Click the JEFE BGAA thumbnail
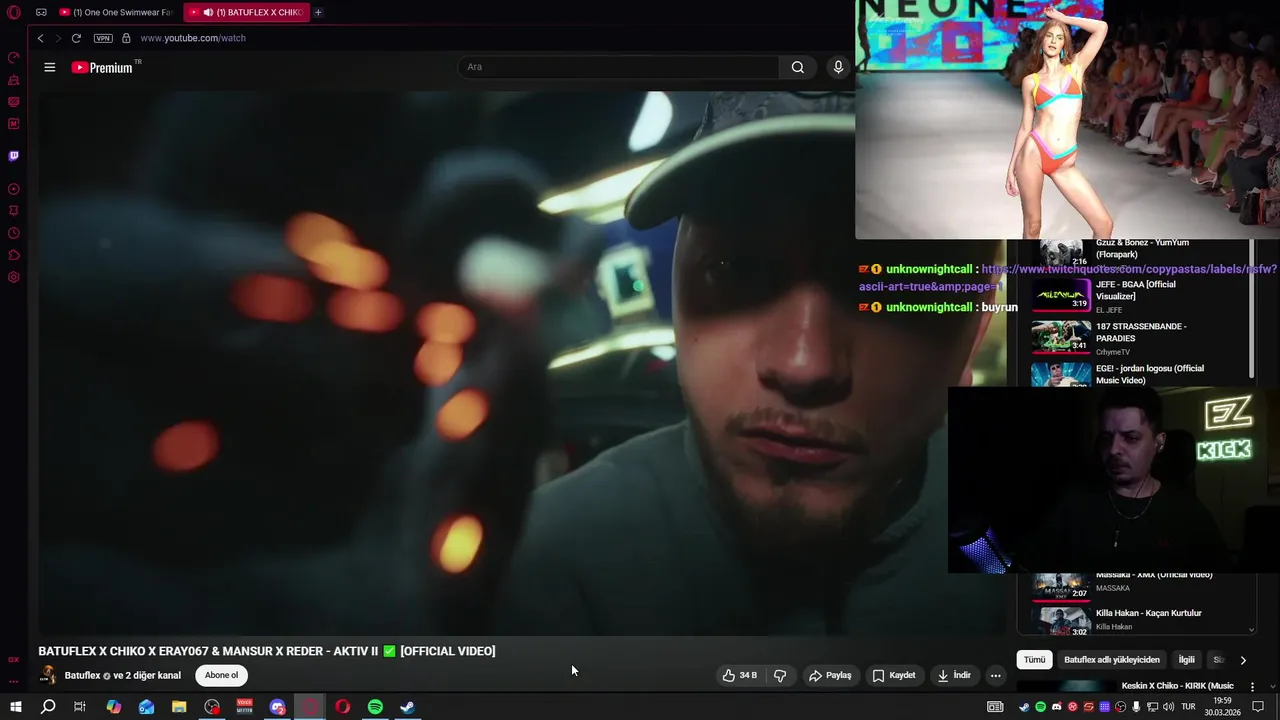1280x720 pixels. [1061, 295]
